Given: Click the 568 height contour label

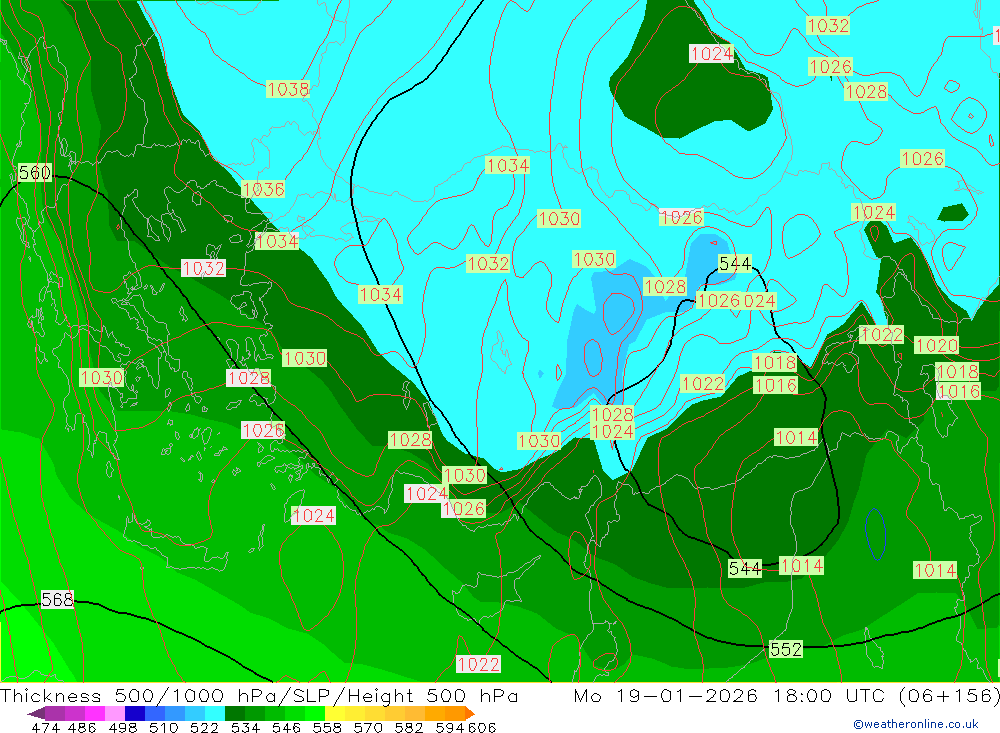Looking at the screenshot, I should (x=57, y=600).
